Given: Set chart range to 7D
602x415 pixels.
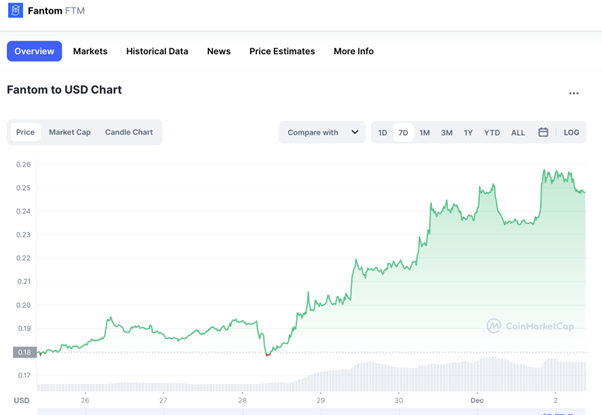Looking at the screenshot, I should (x=403, y=132).
